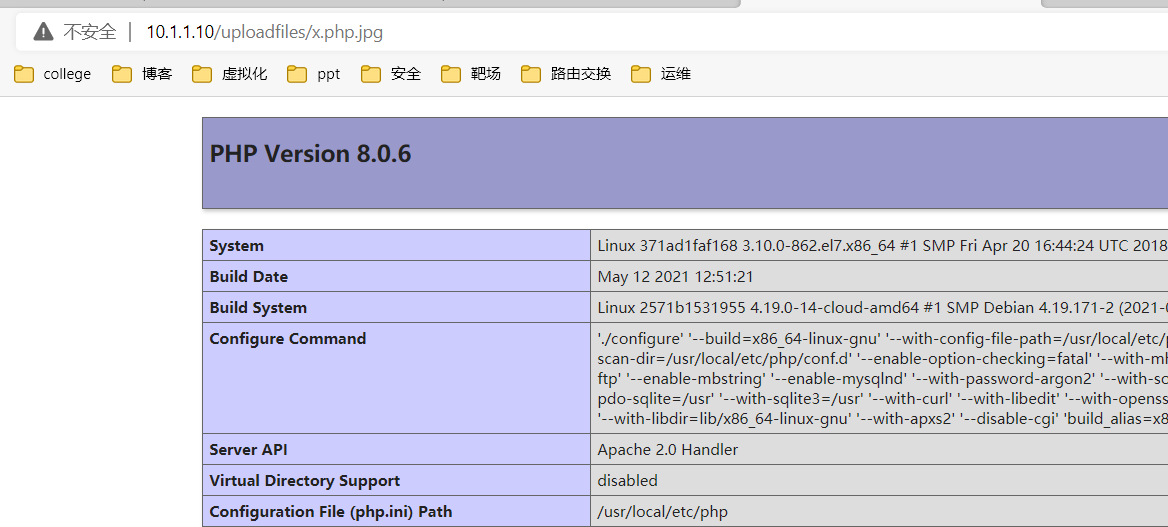The height and width of the screenshot is (527, 1168).
Task: Click the not-secure warning triangle icon
Action: [44, 31]
